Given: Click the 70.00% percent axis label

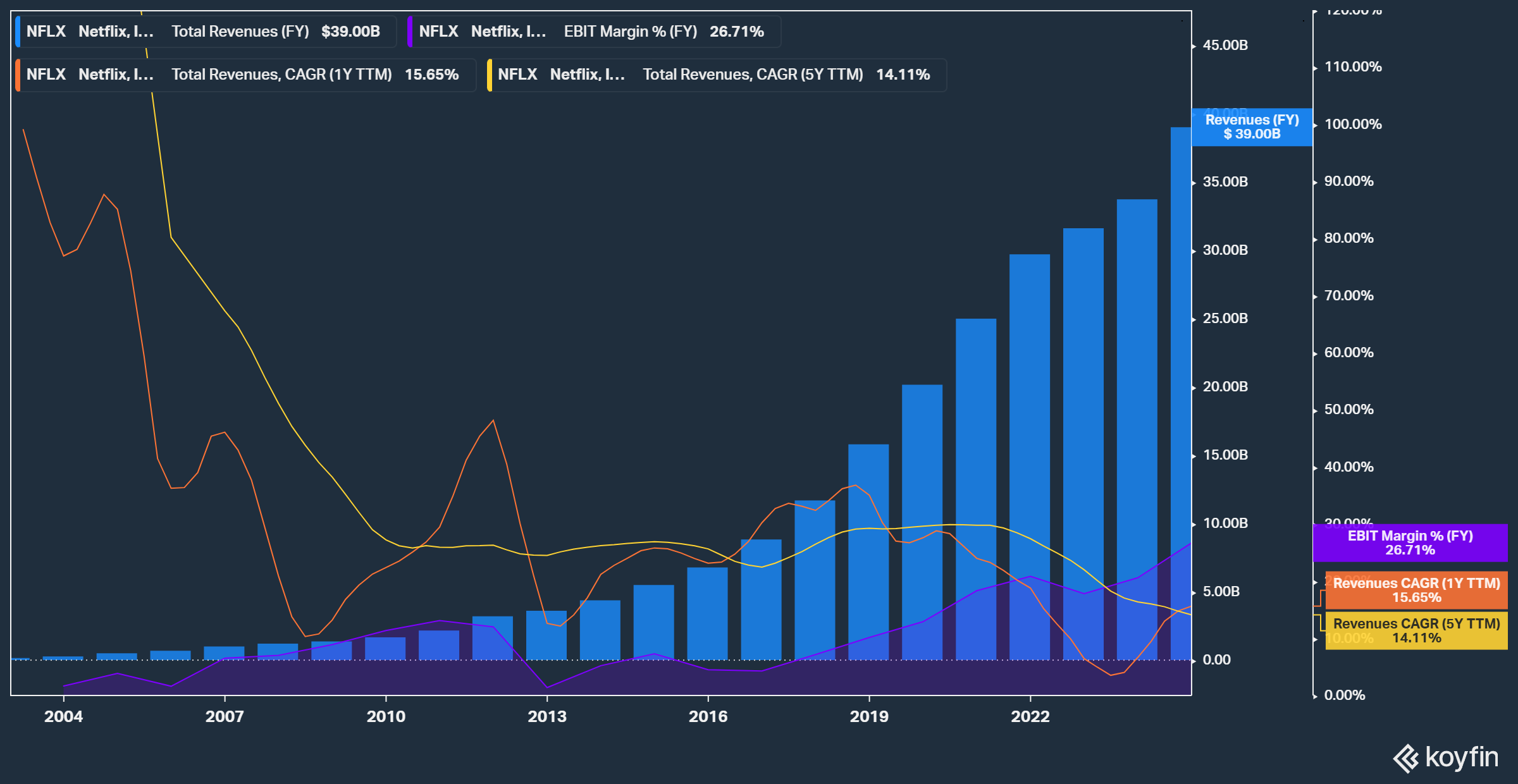Looking at the screenshot, I should click(1349, 296).
